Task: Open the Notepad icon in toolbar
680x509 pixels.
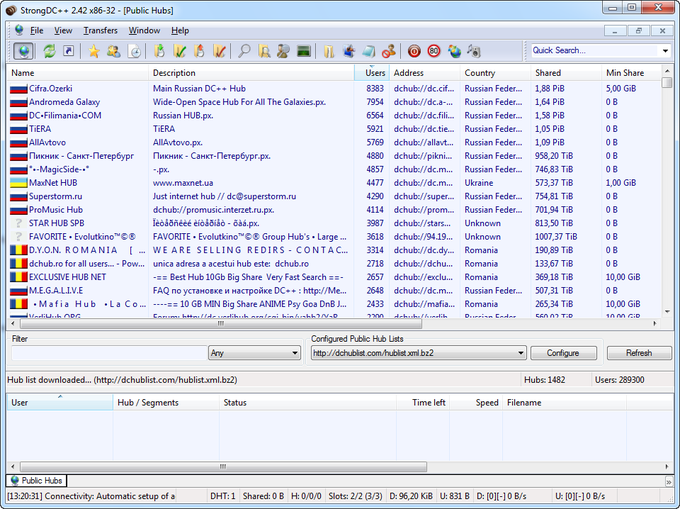Action: coord(369,51)
